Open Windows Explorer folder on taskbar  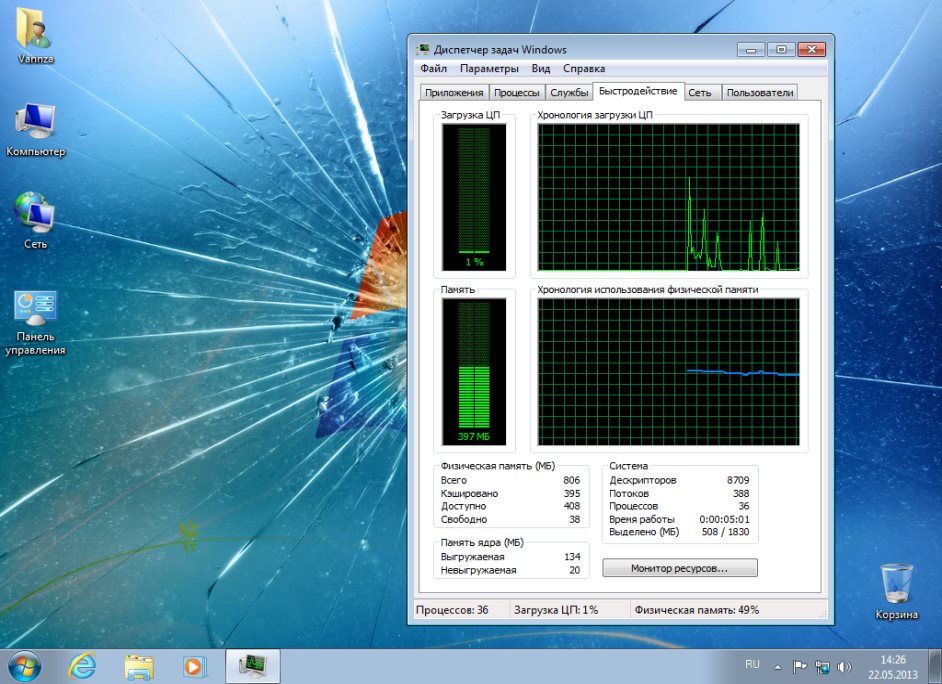click(139, 667)
